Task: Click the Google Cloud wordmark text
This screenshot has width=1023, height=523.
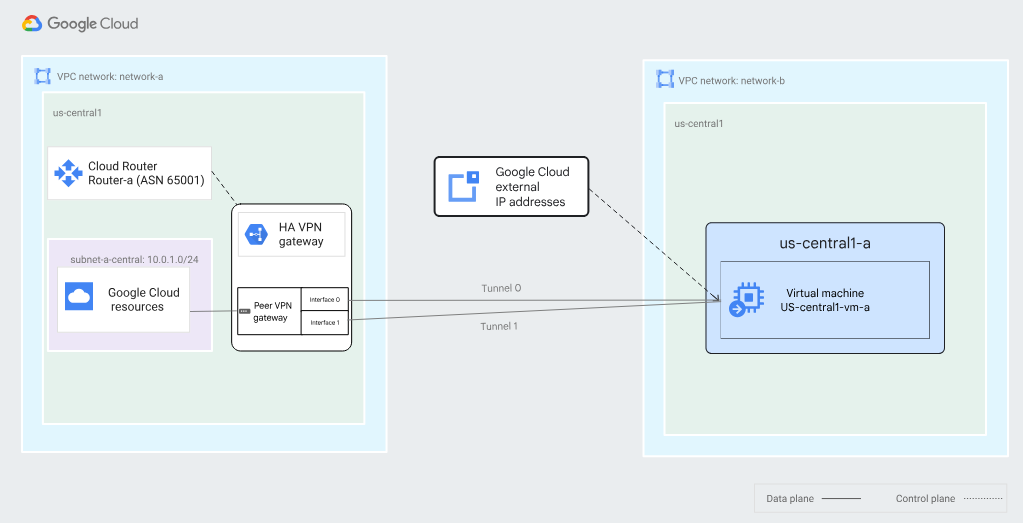Action: pos(93,24)
